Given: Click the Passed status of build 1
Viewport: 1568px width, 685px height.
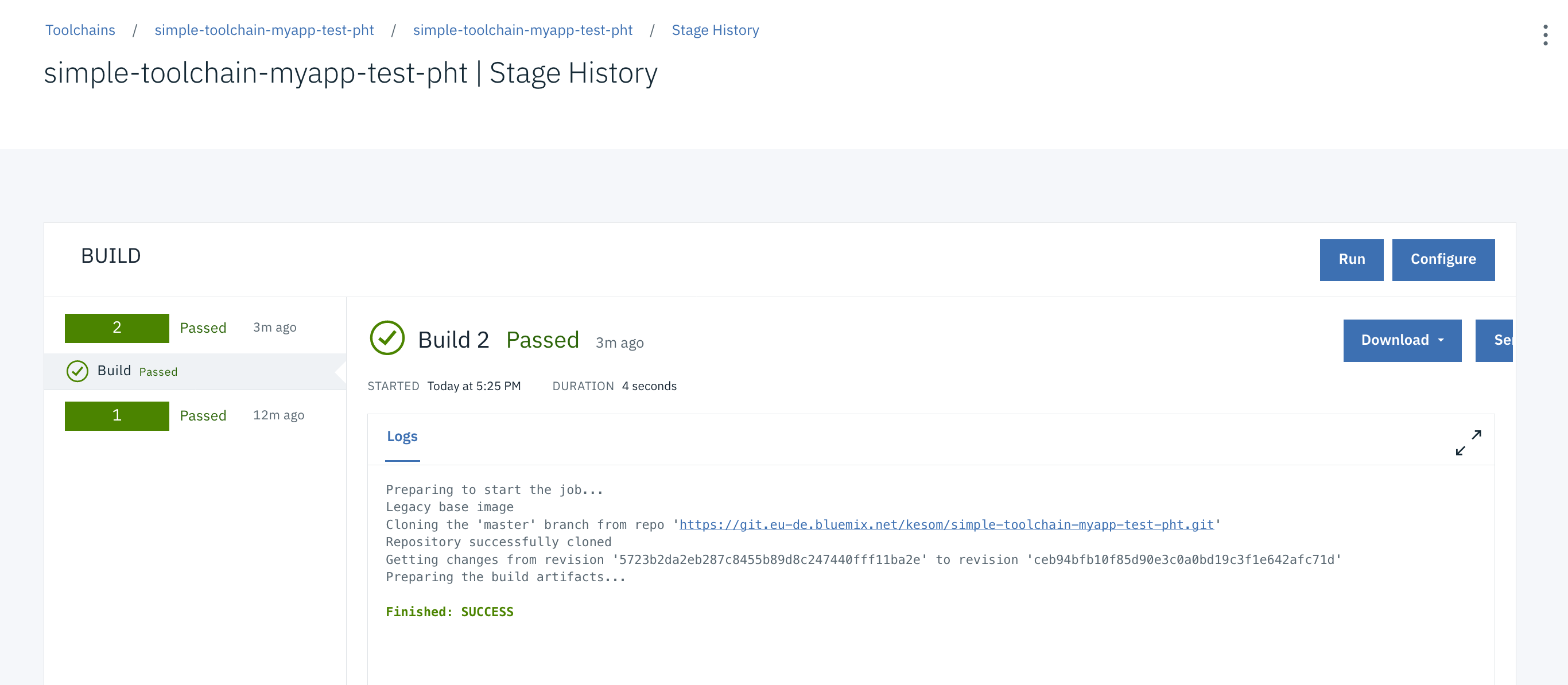Looking at the screenshot, I should [203, 415].
